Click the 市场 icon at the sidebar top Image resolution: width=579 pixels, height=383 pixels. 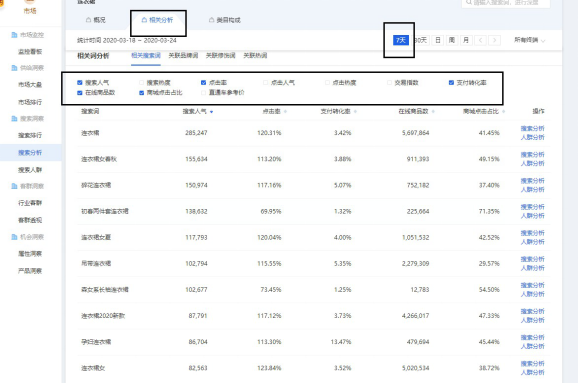point(30,1)
